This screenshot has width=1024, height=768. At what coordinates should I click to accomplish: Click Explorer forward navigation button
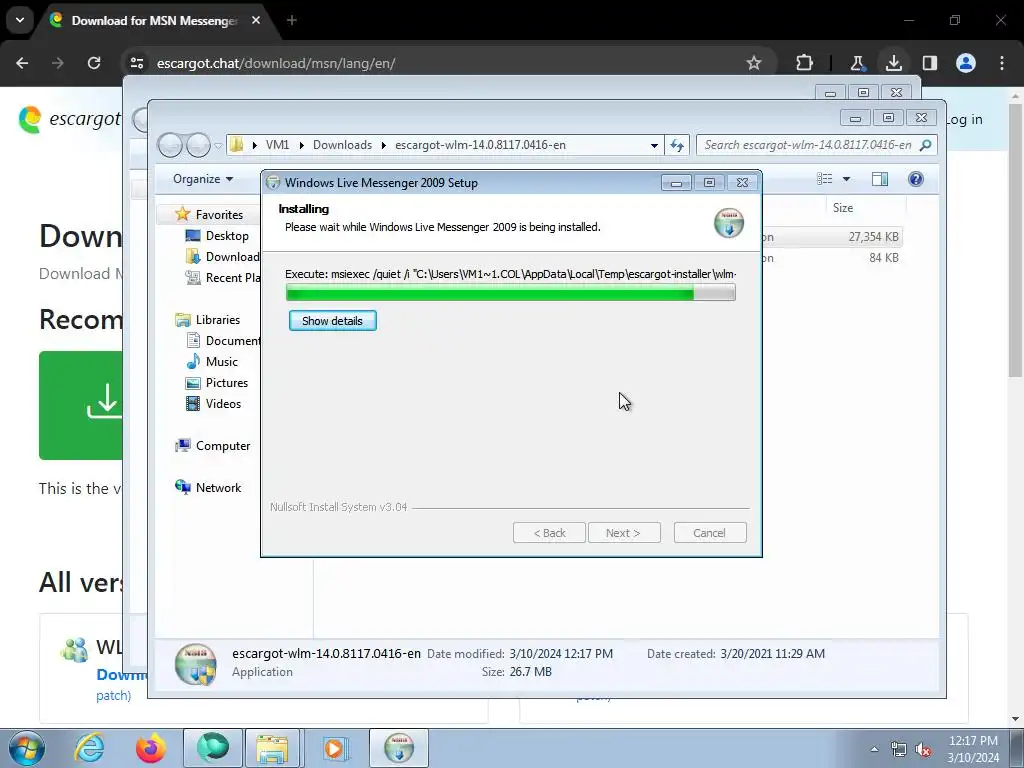click(198, 145)
